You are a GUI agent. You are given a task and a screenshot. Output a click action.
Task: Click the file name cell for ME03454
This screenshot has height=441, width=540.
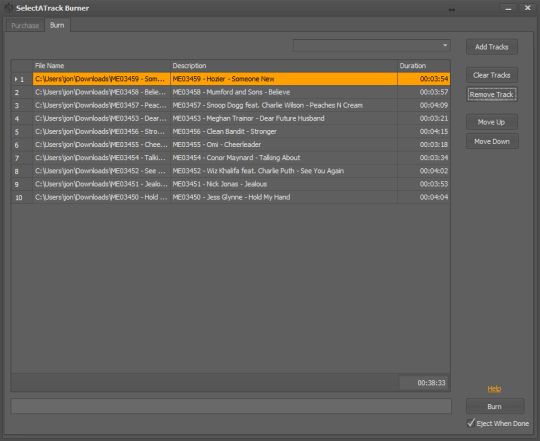pos(101,158)
